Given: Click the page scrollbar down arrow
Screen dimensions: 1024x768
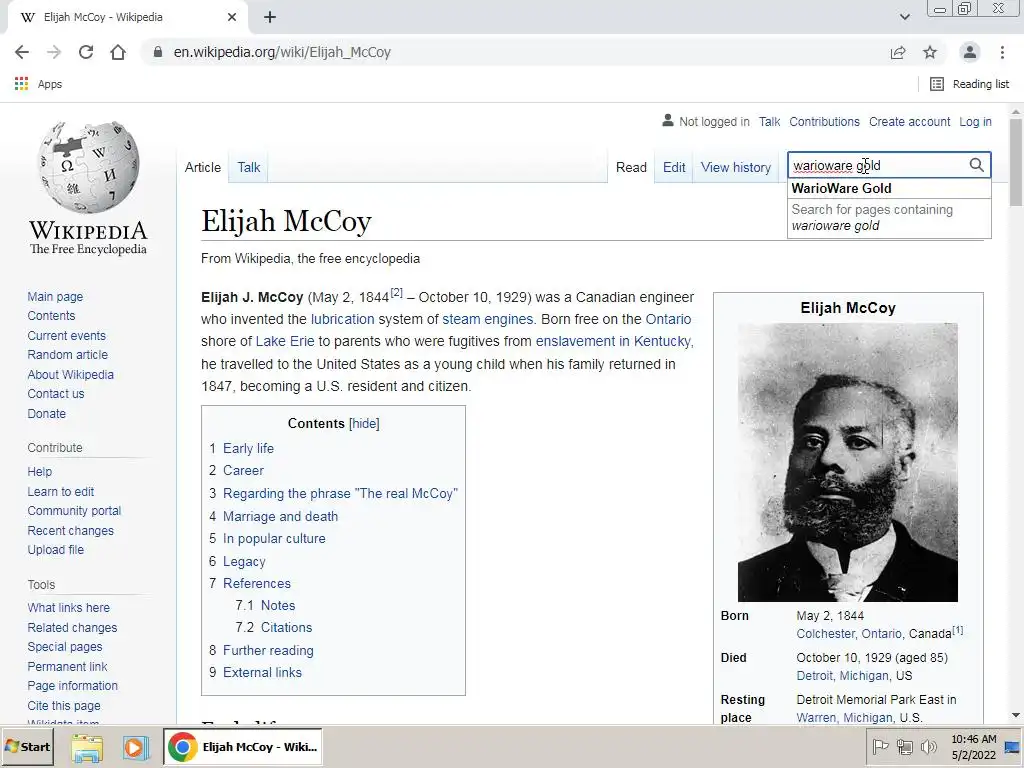Looking at the screenshot, I should [x=1016, y=715].
